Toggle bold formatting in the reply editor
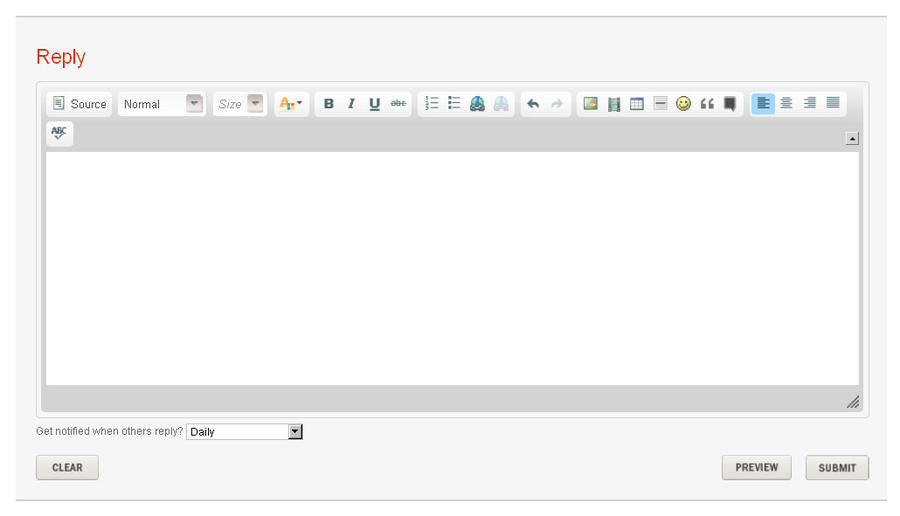This screenshot has height=516, width=900. click(328, 104)
